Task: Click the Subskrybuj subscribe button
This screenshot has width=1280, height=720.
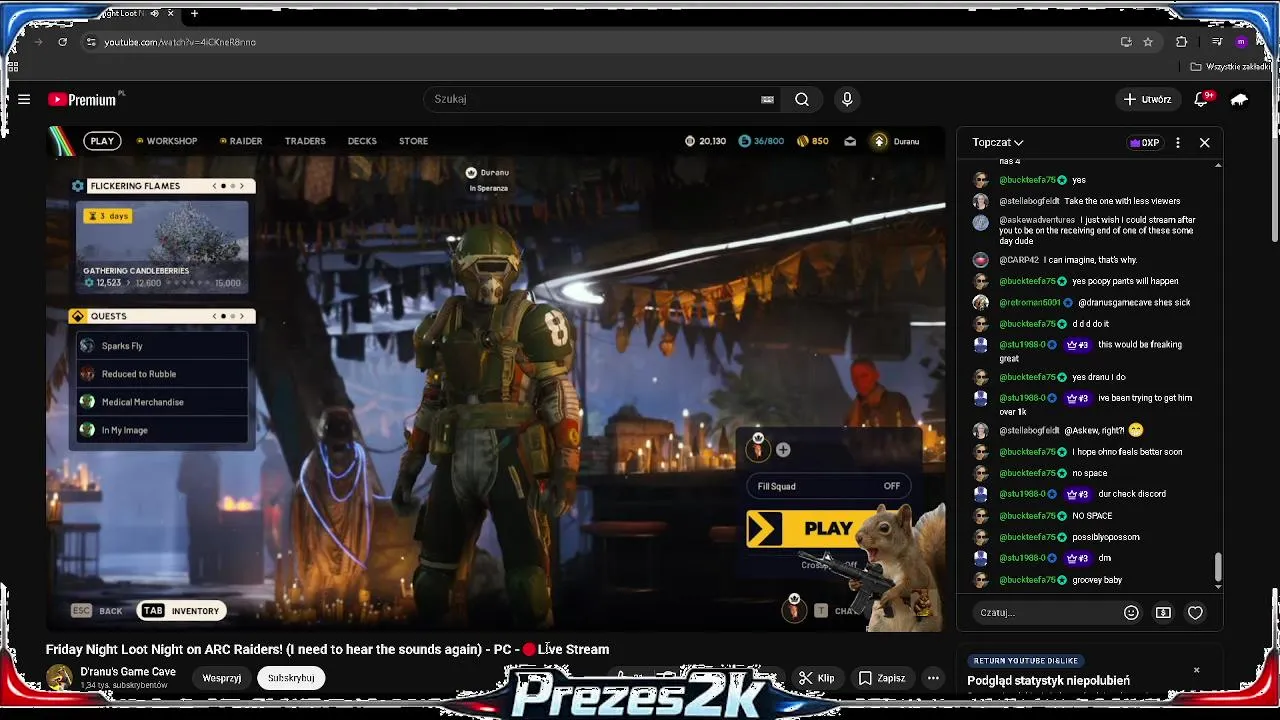Action: click(291, 678)
